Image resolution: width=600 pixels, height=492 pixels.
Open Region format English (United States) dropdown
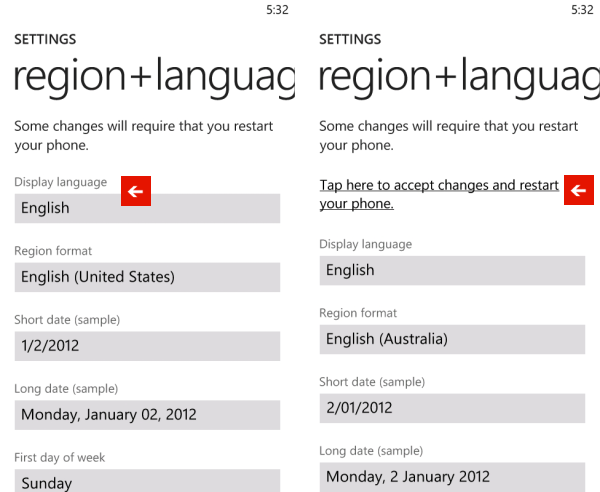[147, 277]
